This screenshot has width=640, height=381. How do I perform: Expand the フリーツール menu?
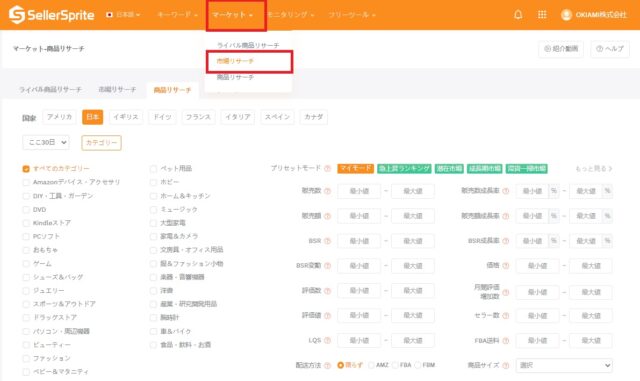pos(351,15)
